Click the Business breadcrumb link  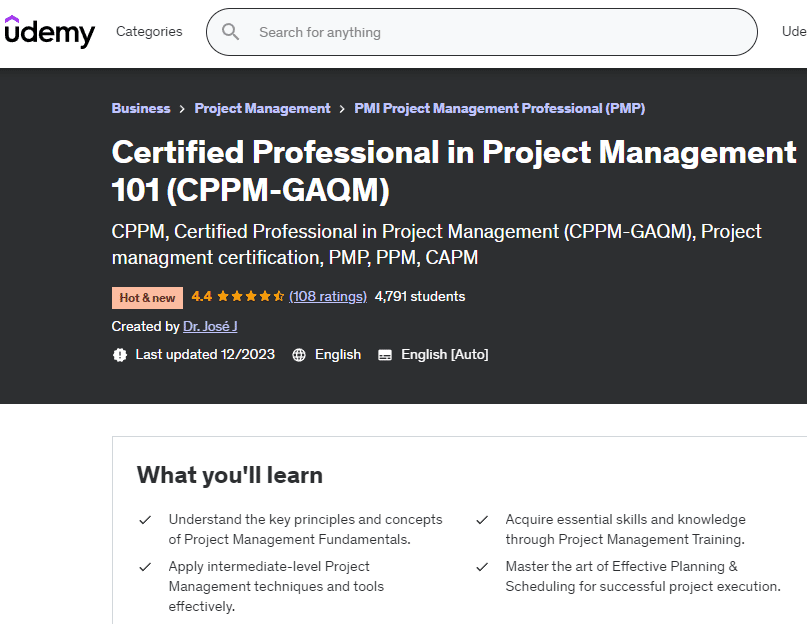click(141, 108)
